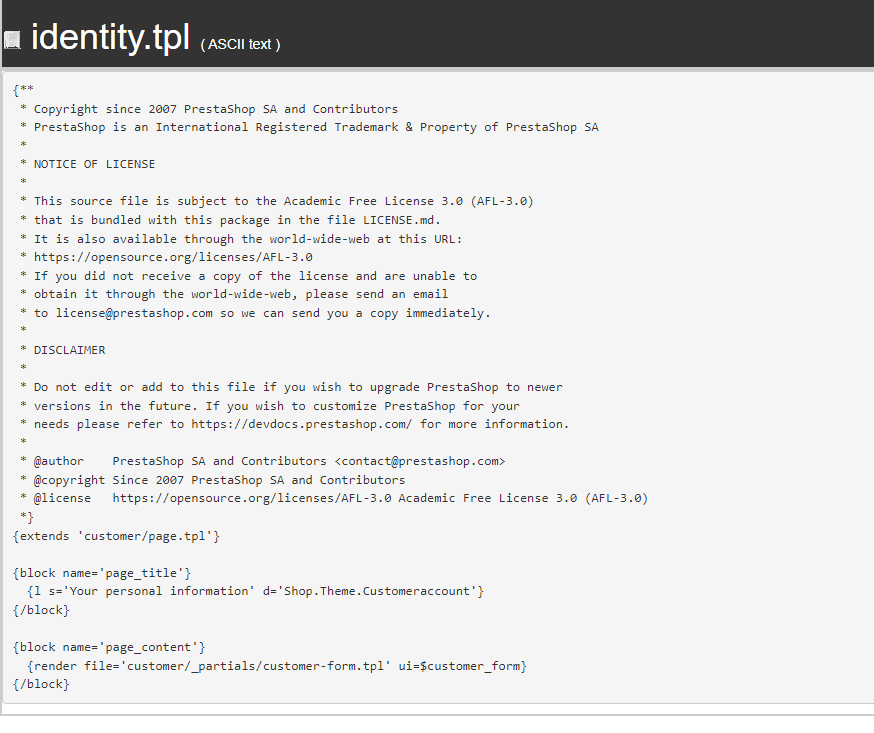Screen dimensions: 874x733
Task: Click the DISCLAIMER heading line
Action: 69,350
